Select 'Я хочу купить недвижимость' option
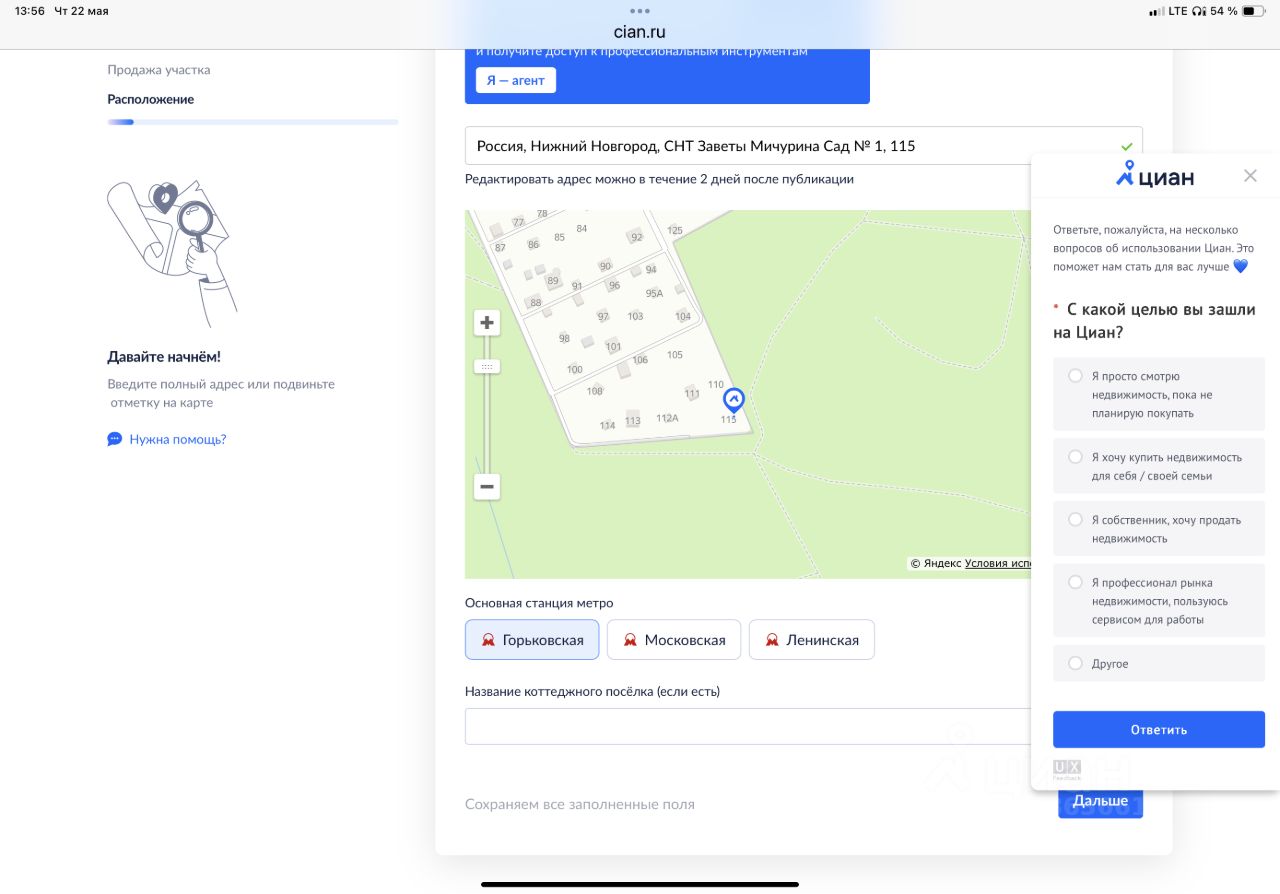1280x894 pixels. 1159,466
